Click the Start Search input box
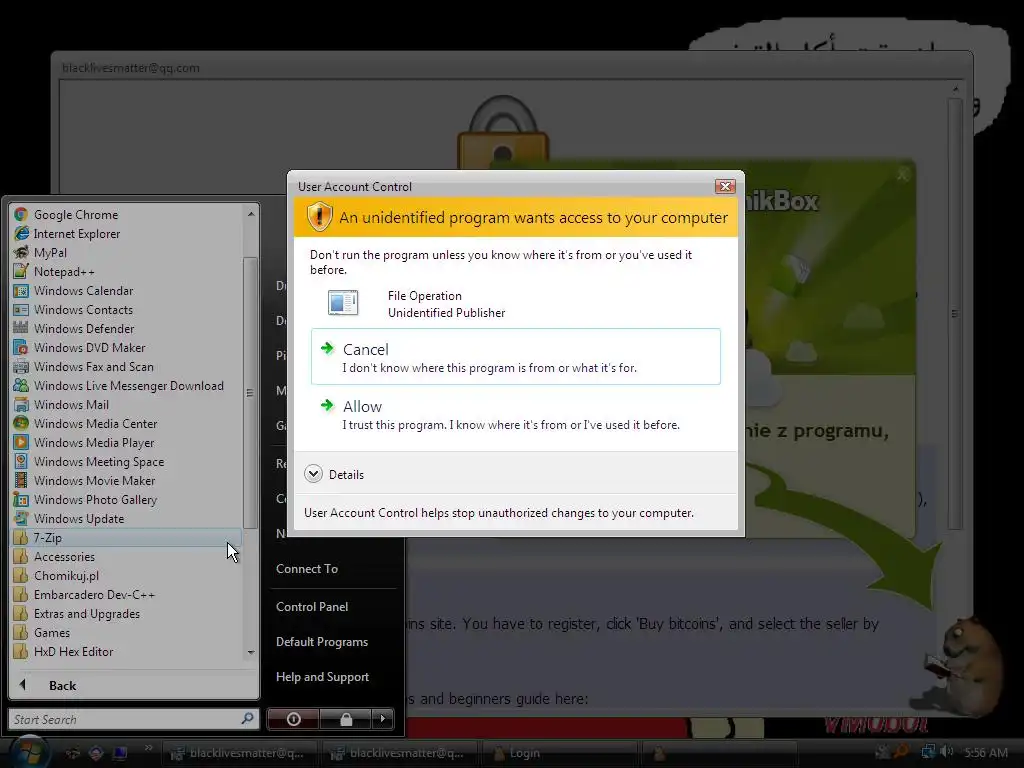 [124, 719]
